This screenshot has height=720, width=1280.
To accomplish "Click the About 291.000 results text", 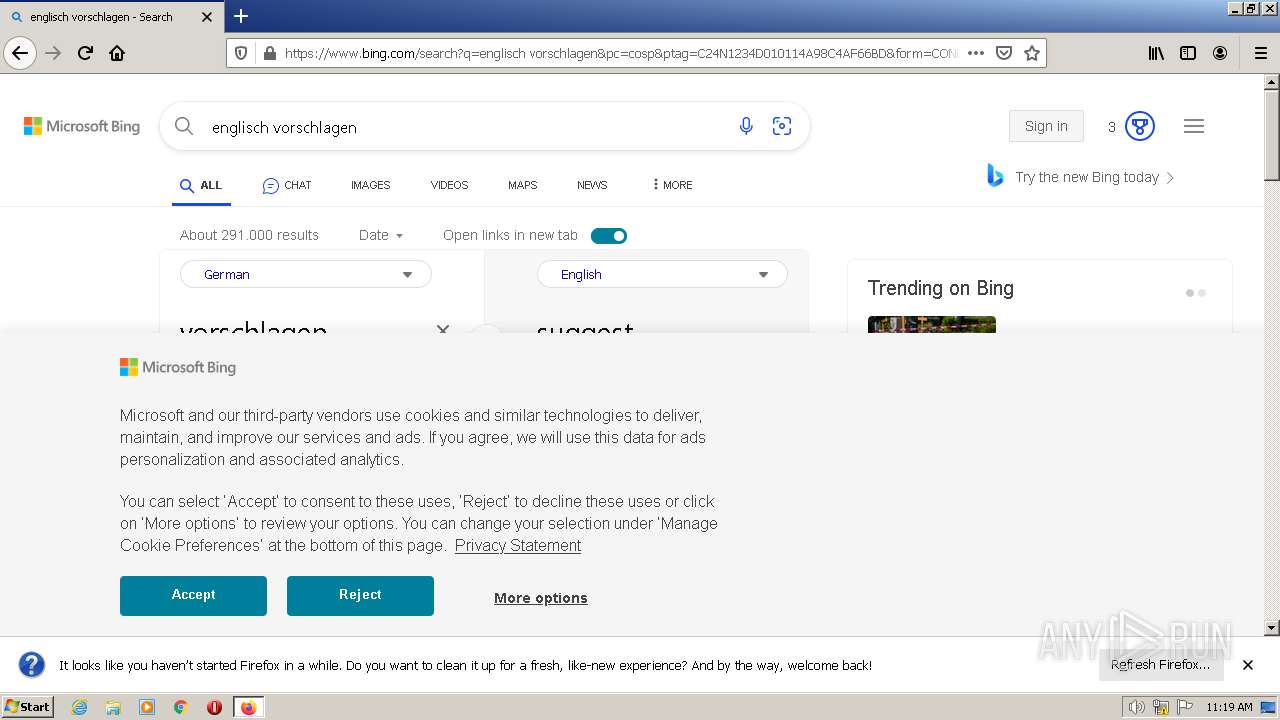I will pos(249,235).
